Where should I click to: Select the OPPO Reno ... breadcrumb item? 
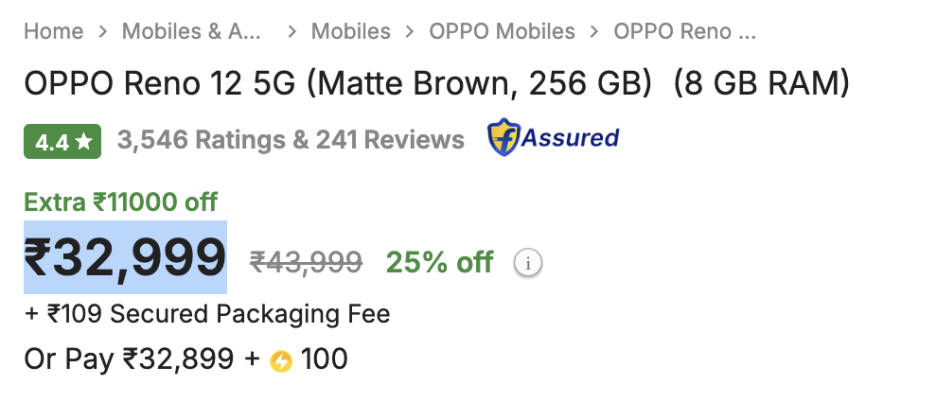coord(685,31)
